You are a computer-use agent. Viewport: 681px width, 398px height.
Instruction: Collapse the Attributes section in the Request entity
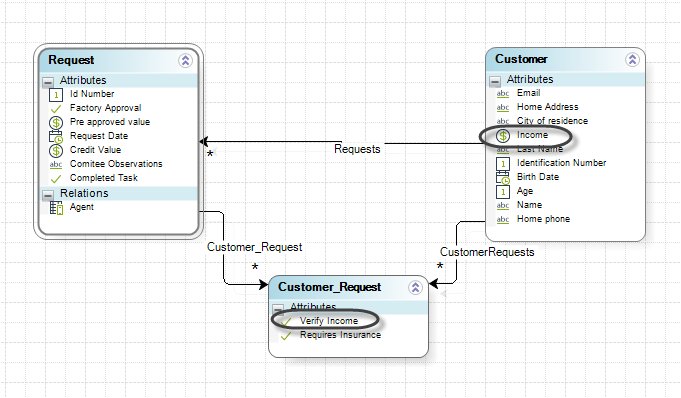tap(48, 81)
